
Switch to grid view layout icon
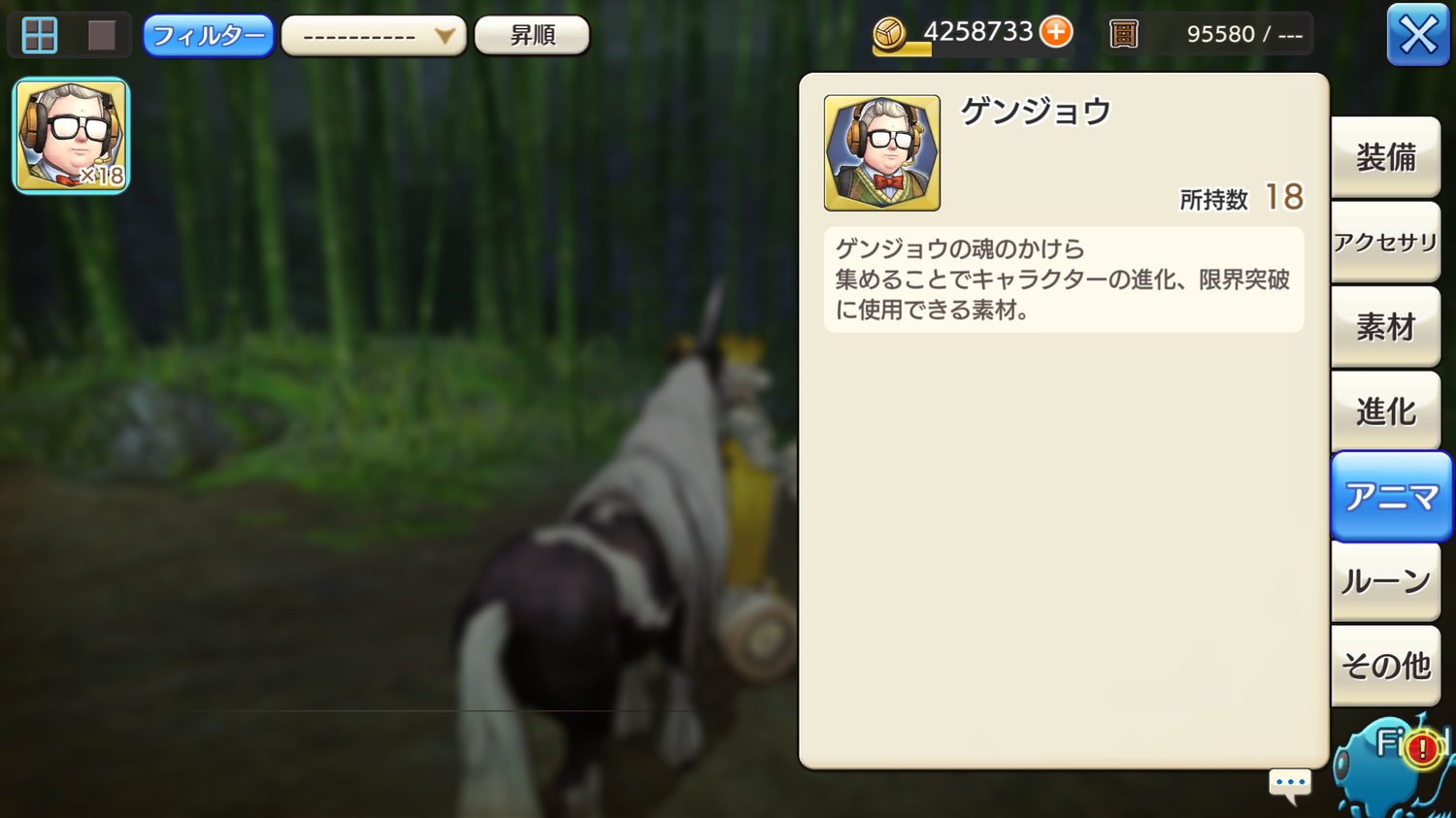40,35
